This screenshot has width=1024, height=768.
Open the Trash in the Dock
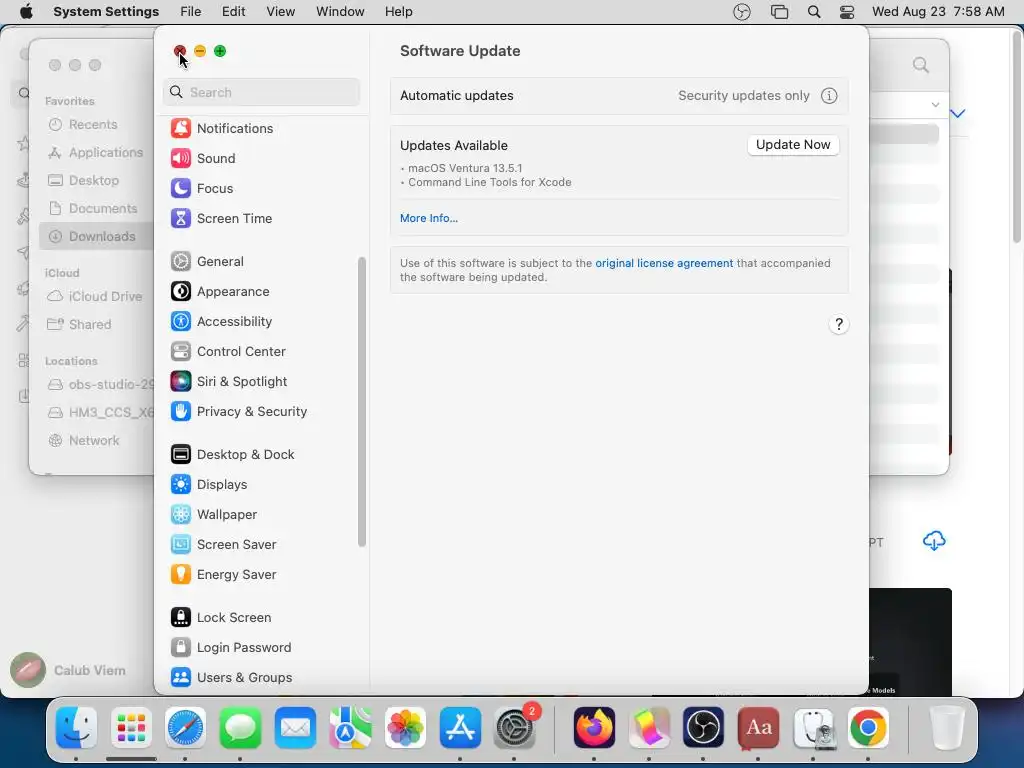pyautogui.click(x=947, y=728)
